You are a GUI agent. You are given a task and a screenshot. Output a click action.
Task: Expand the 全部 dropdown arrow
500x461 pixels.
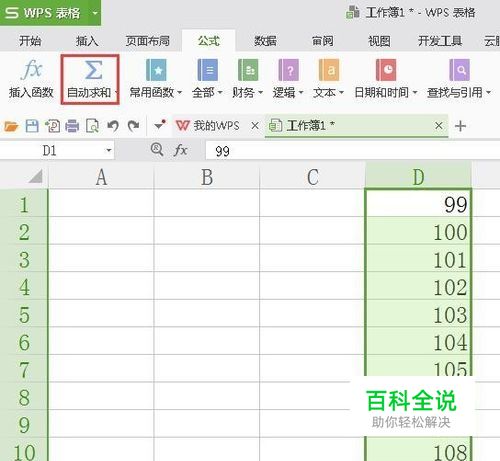[220, 92]
